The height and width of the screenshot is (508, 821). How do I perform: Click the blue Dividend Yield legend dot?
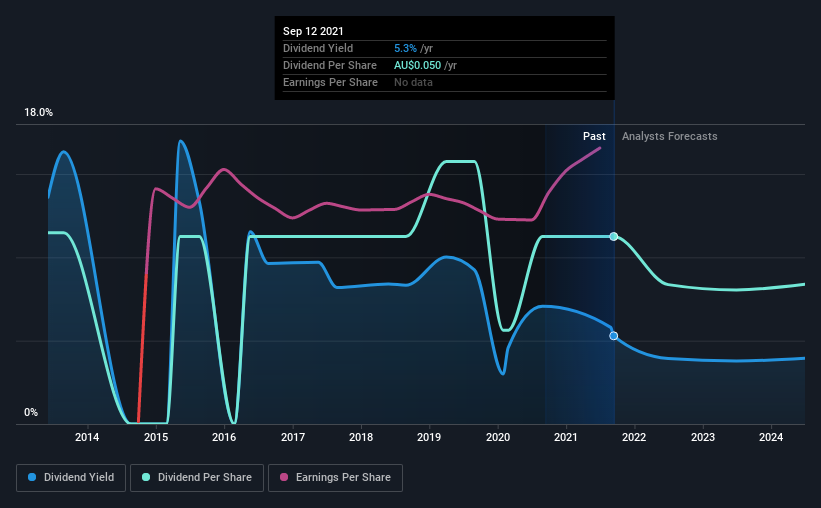click(x=32, y=477)
